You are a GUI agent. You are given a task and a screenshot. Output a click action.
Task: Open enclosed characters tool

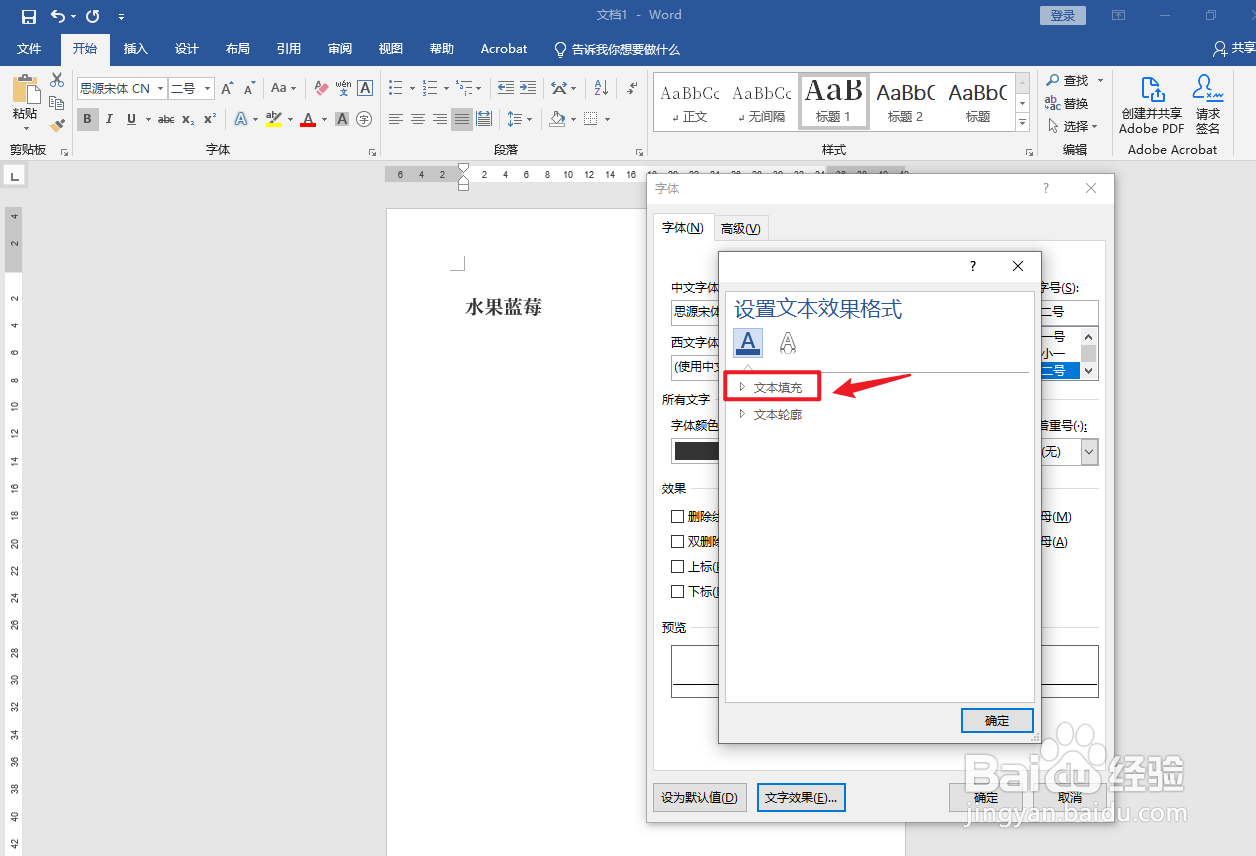[365, 119]
